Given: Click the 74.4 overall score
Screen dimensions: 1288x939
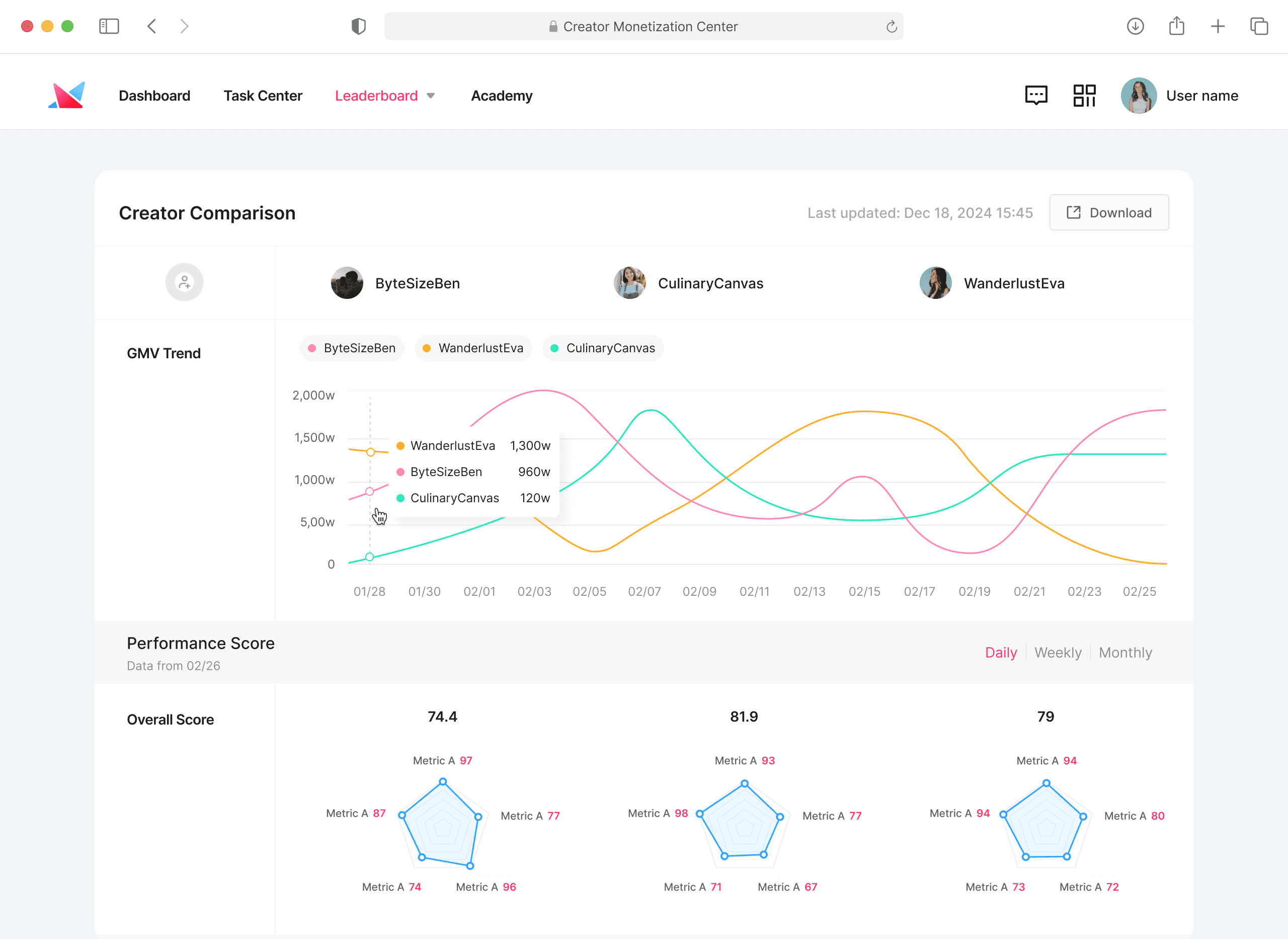Looking at the screenshot, I should pos(442,716).
